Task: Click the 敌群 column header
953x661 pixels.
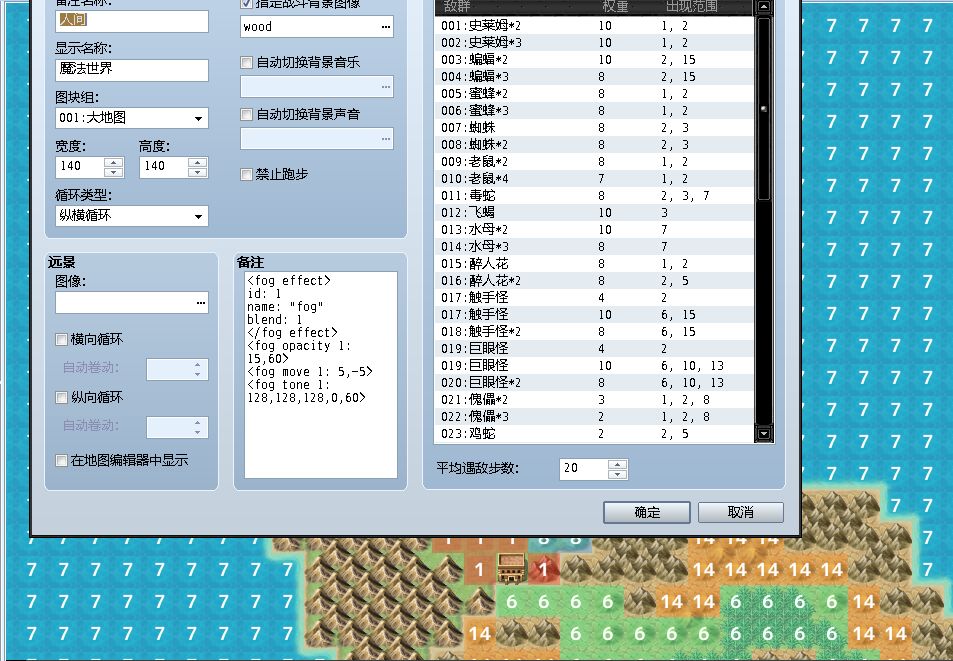Action: click(457, 7)
